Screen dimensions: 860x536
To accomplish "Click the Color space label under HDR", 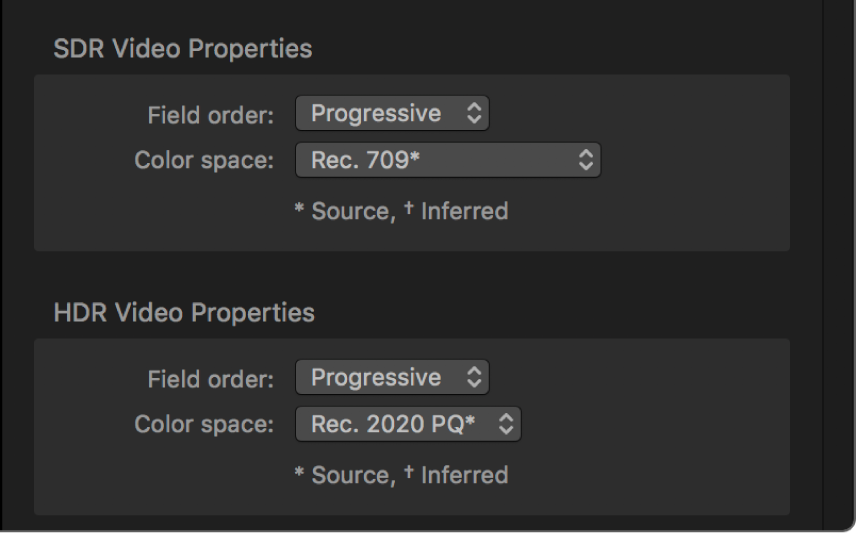I will (204, 425).
